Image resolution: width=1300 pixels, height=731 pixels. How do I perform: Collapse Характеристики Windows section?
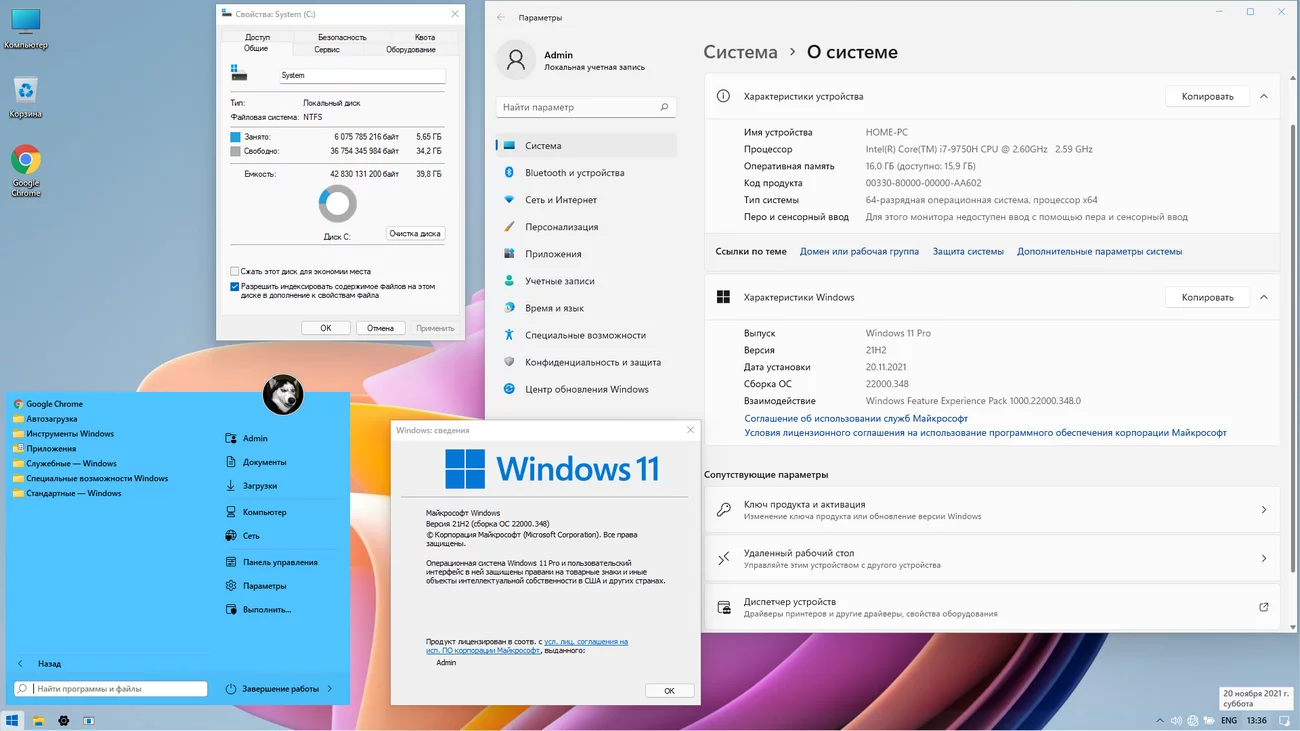[1263, 297]
